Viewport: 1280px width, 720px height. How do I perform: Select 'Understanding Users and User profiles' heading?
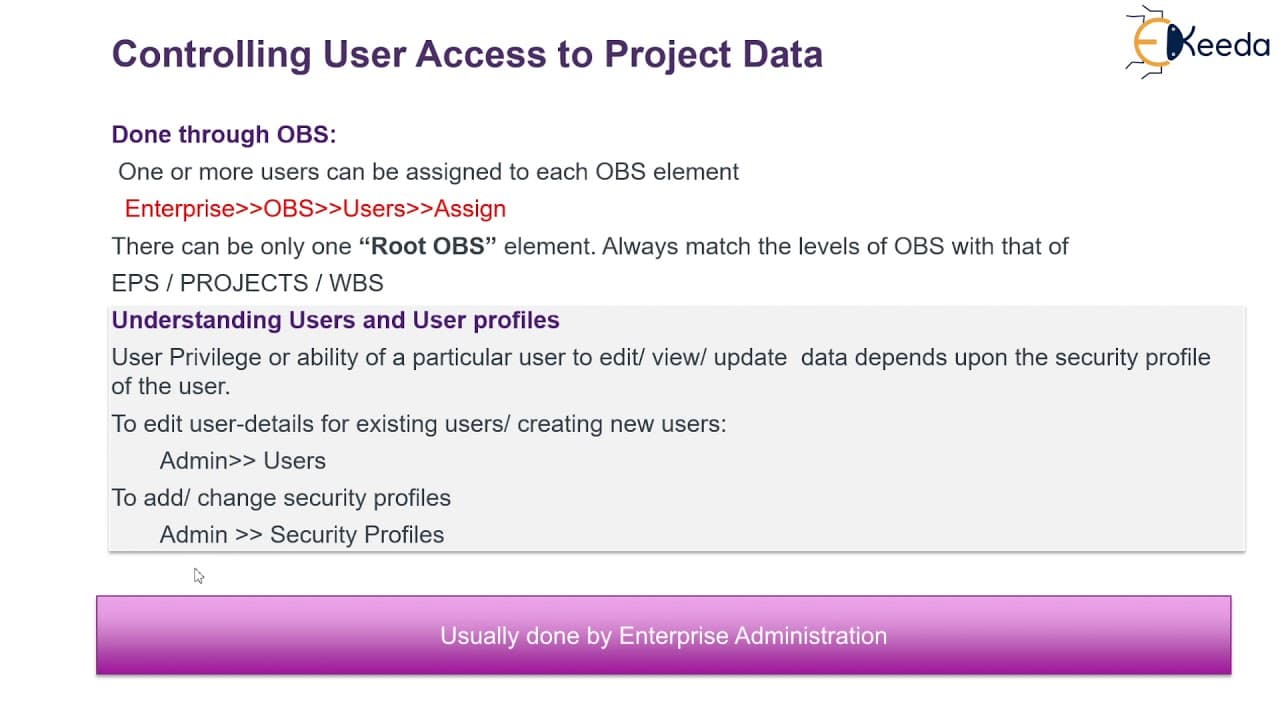(335, 320)
